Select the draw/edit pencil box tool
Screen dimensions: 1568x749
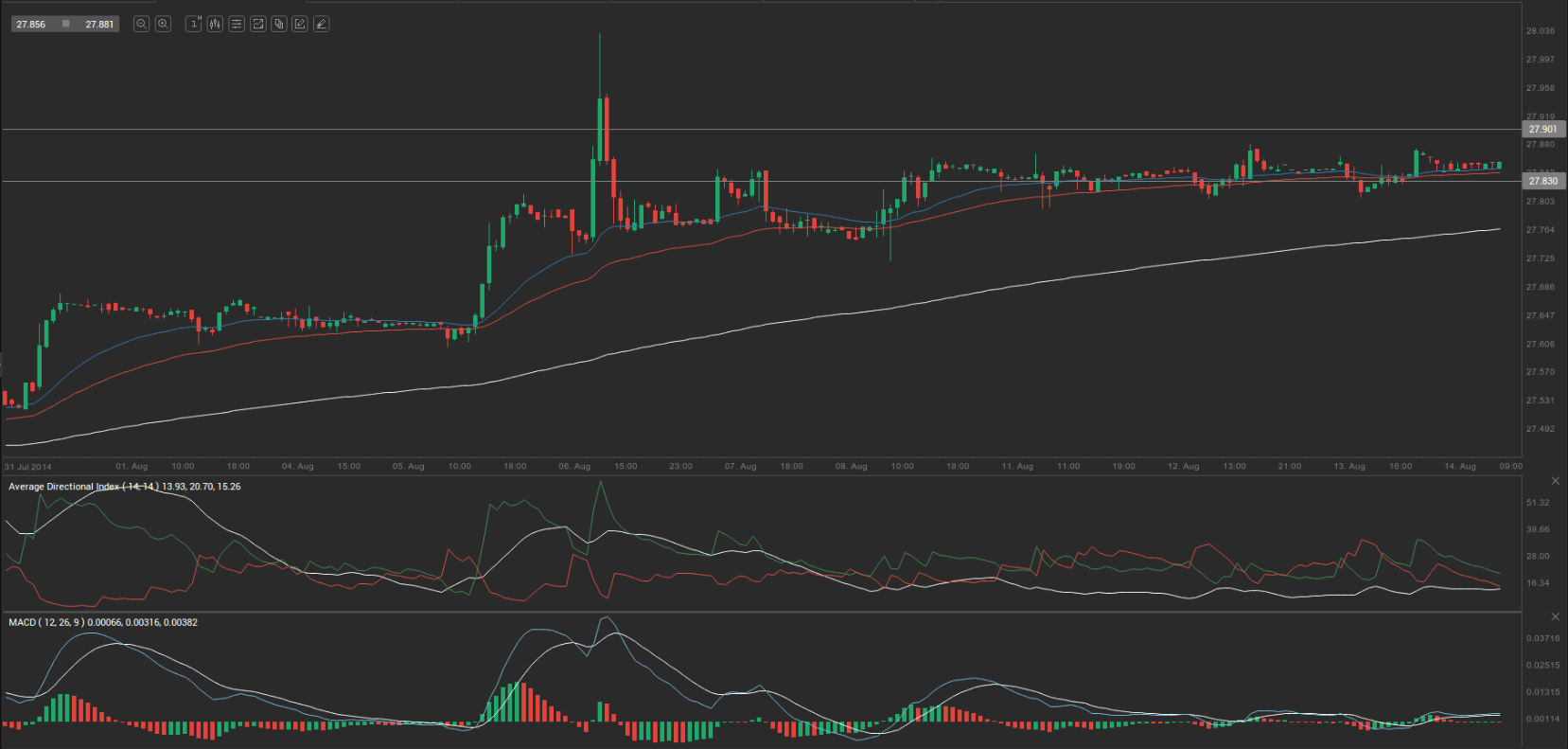click(300, 24)
